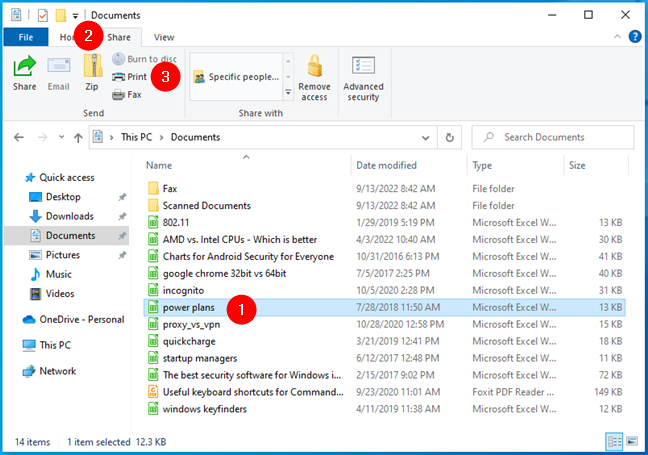Refresh the Documents folder view

[x=450, y=138]
